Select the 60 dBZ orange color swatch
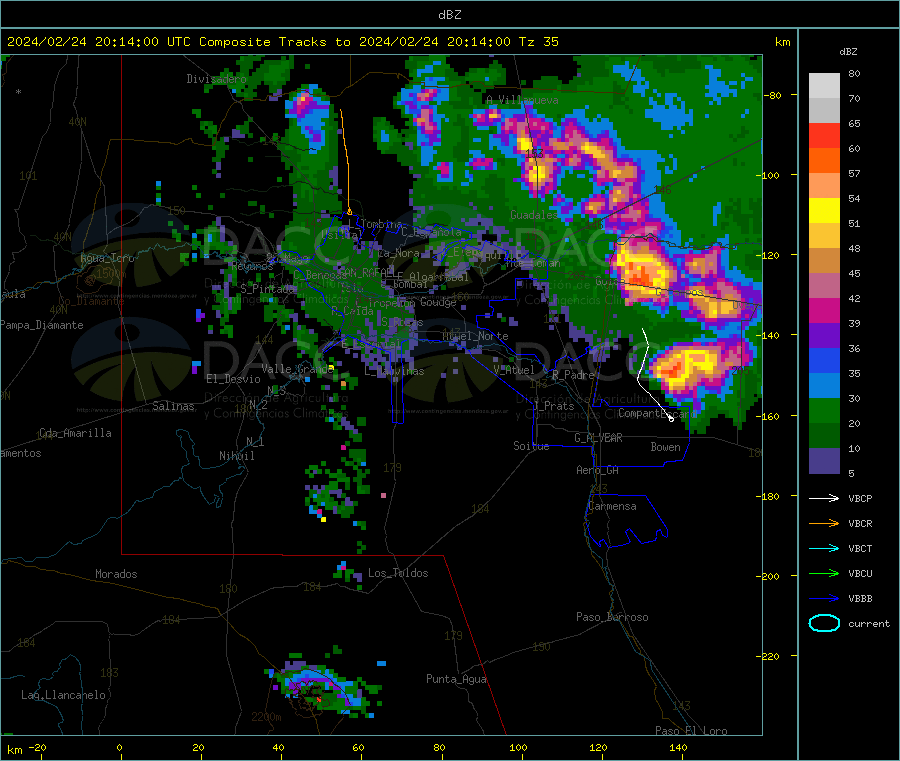Viewport: 900px width, 761px height. (824, 161)
